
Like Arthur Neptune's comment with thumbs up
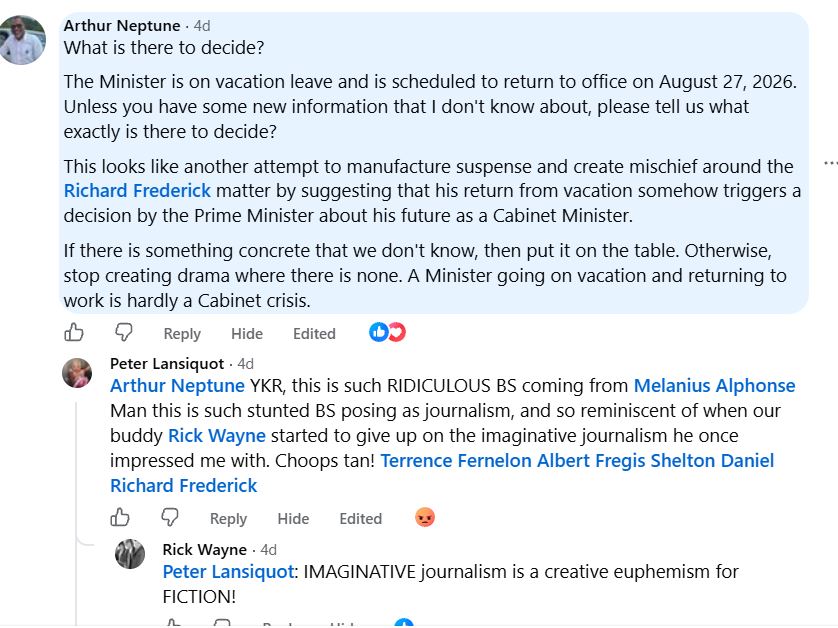pyautogui.click(x=74, y=332)
